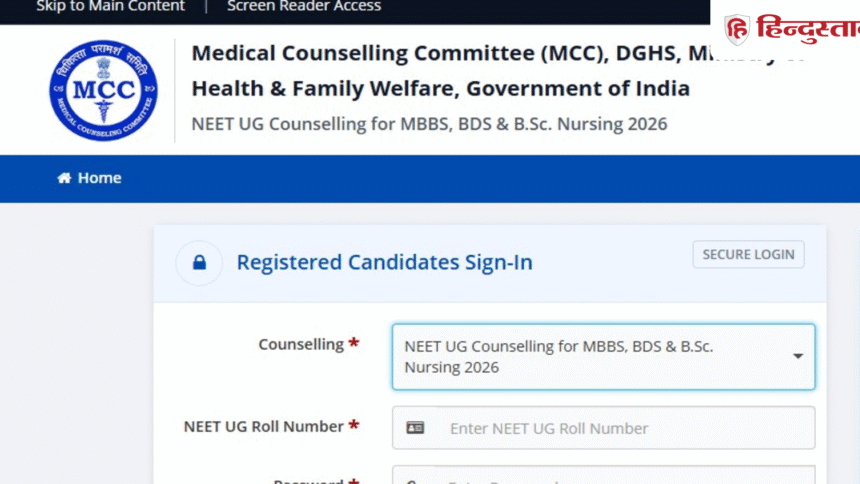Click the lock icon beside Sign-In heading
The height and width of the screenshot is (484, 860).
click(199, 263)
